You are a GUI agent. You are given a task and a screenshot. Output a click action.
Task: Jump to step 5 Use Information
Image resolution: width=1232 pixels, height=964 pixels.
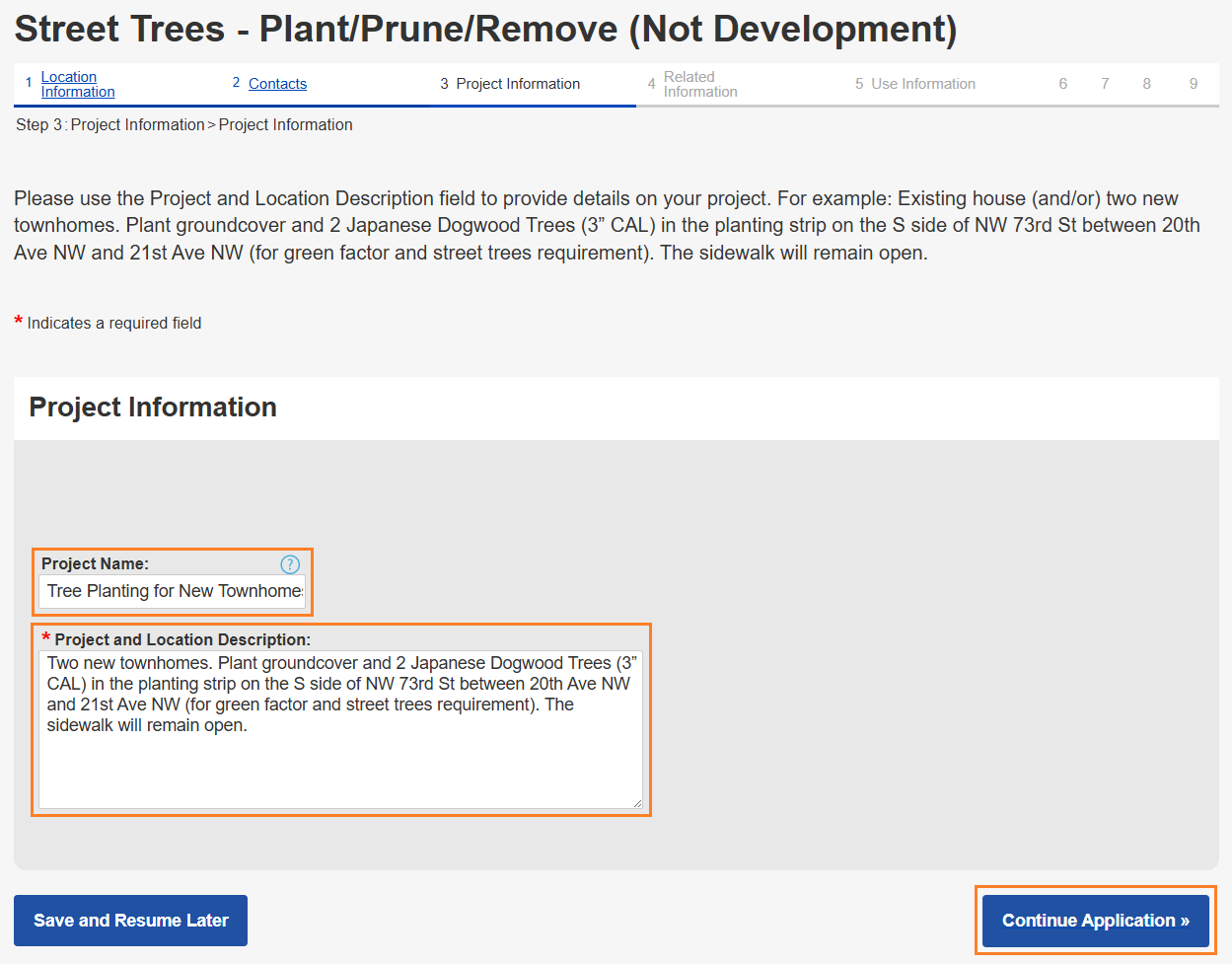[922, 84]
